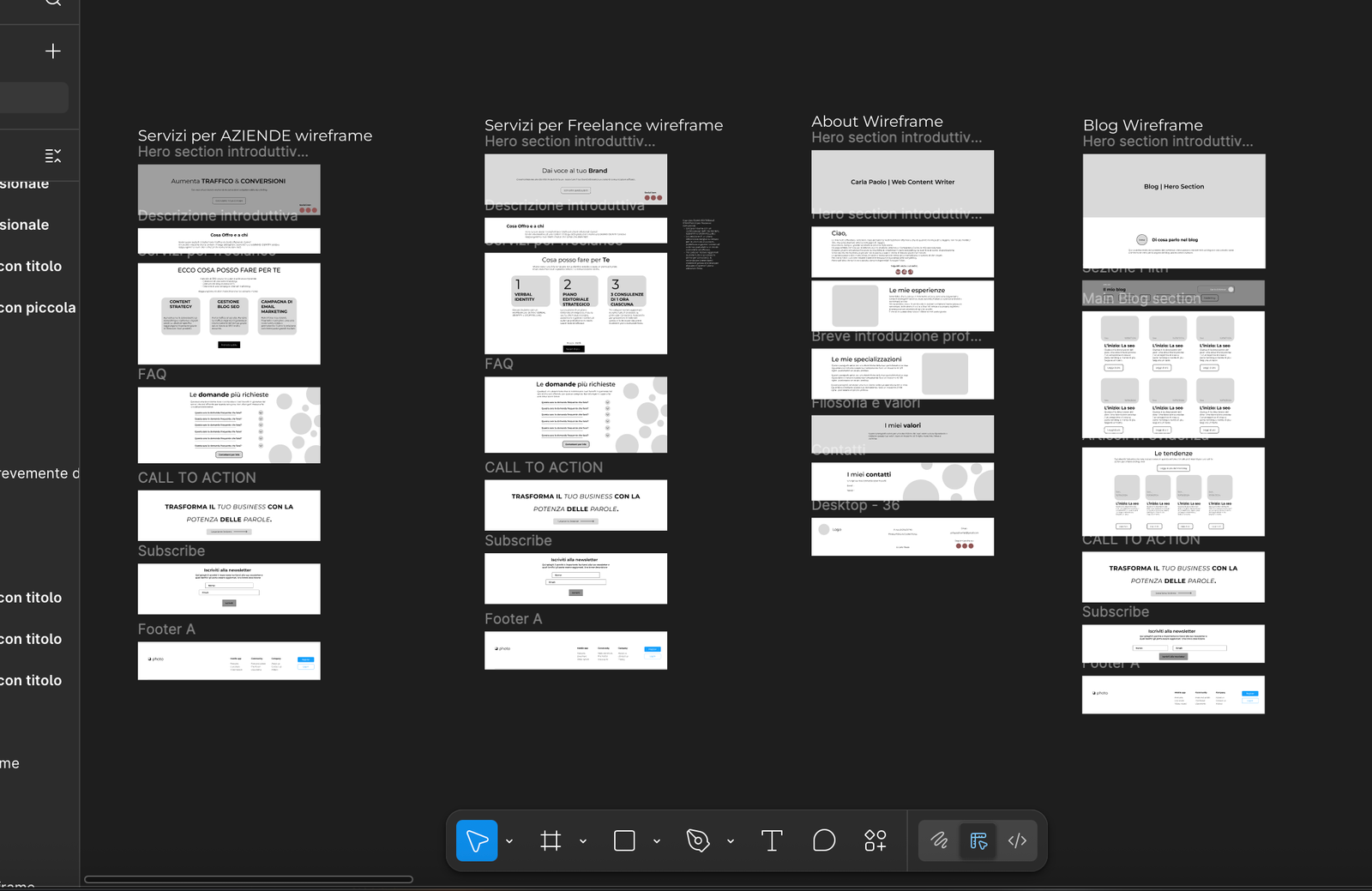Open the shape tools dropdown arrow
Screen dimensions: 1372x891
point(657,841)
